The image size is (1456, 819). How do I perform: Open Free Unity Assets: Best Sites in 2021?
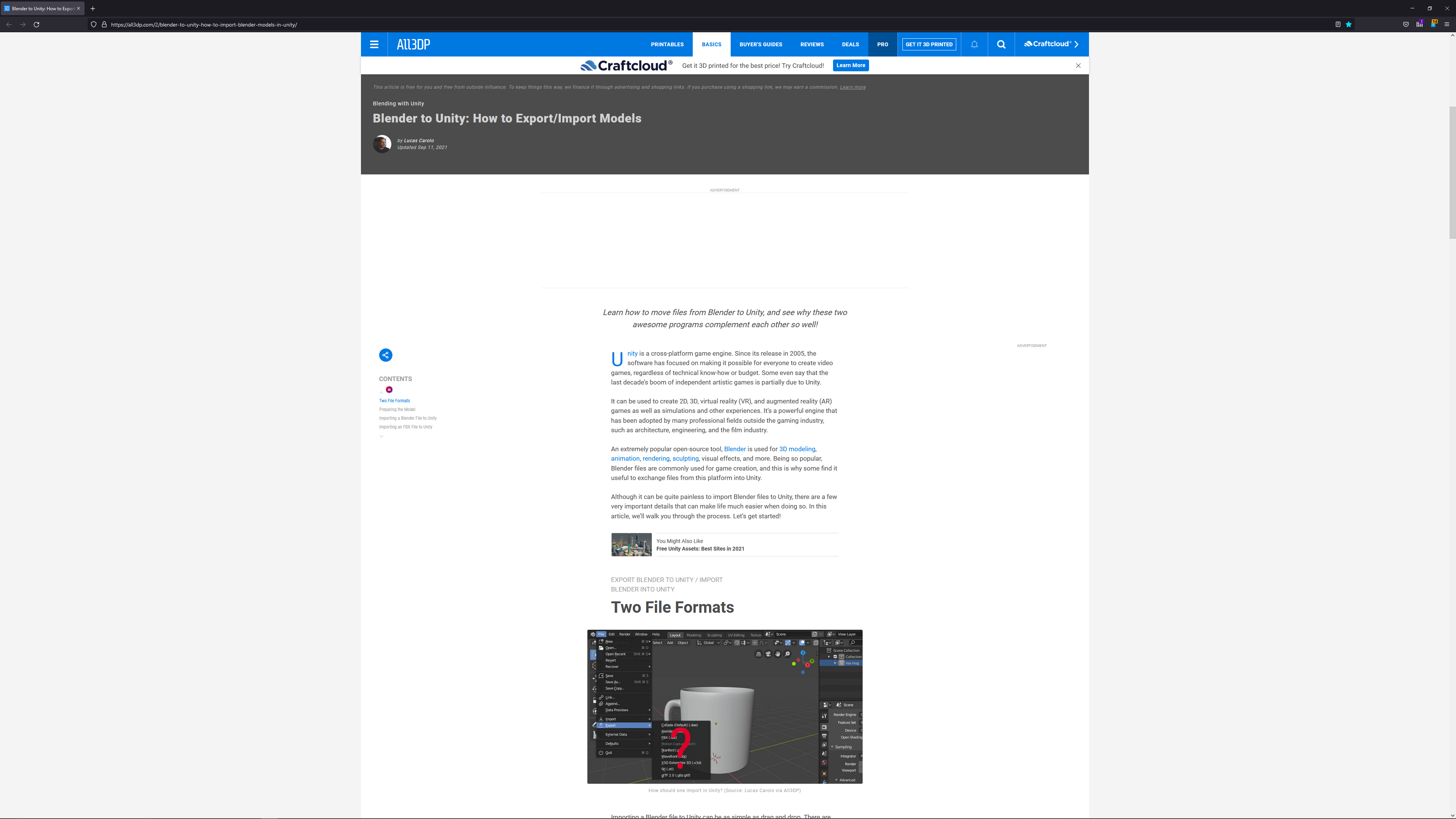tap(700, 549)
